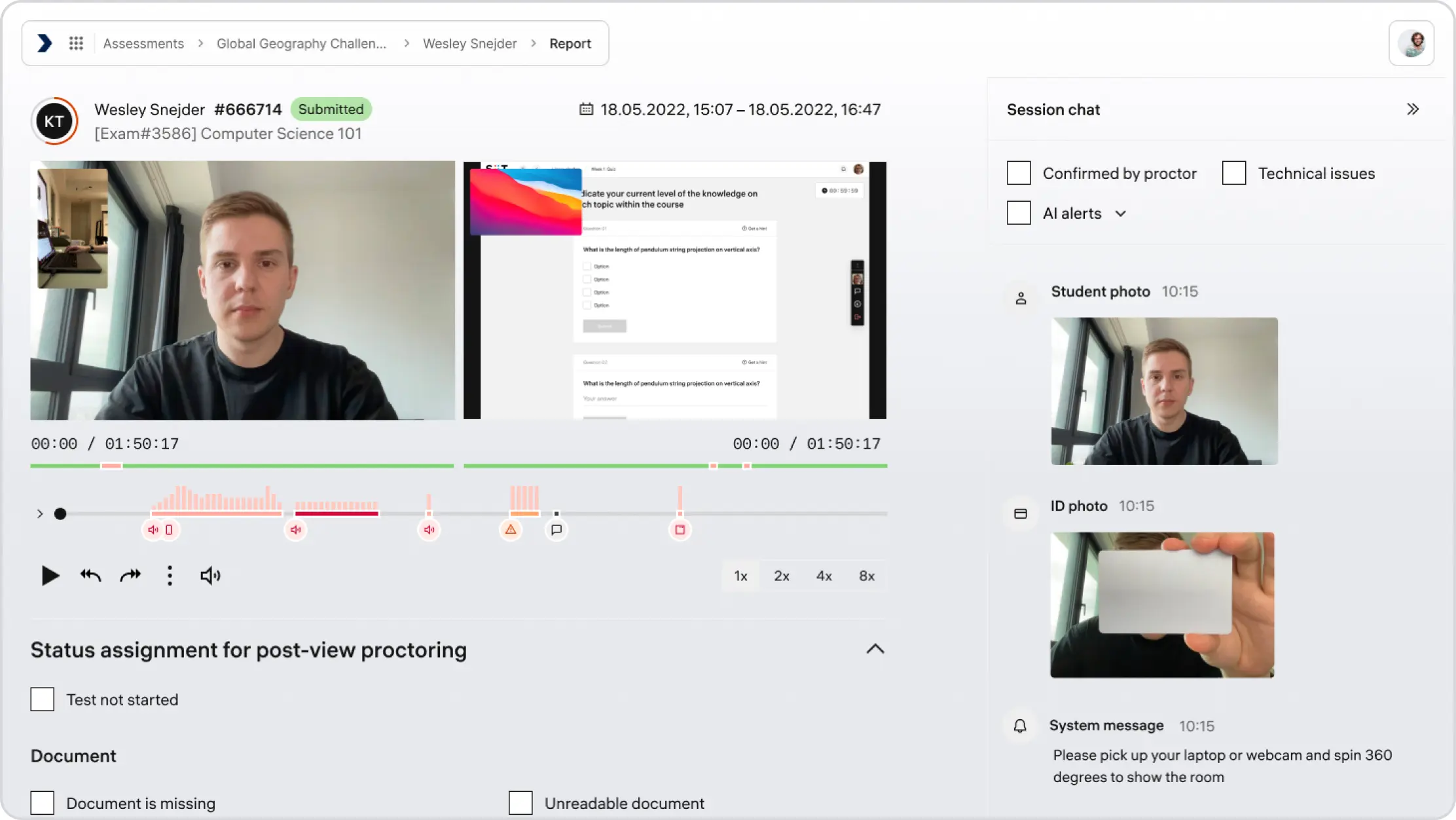Screen dimensions: 1456x820
Task: Open the apps grid icon in the breadcrumb
Action: 76,43
